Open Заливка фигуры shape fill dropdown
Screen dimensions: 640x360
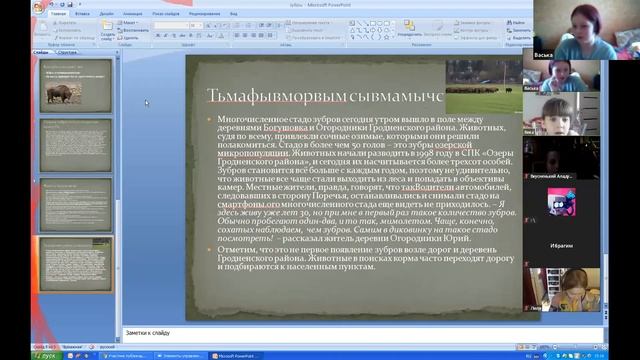tap(472, 23)
